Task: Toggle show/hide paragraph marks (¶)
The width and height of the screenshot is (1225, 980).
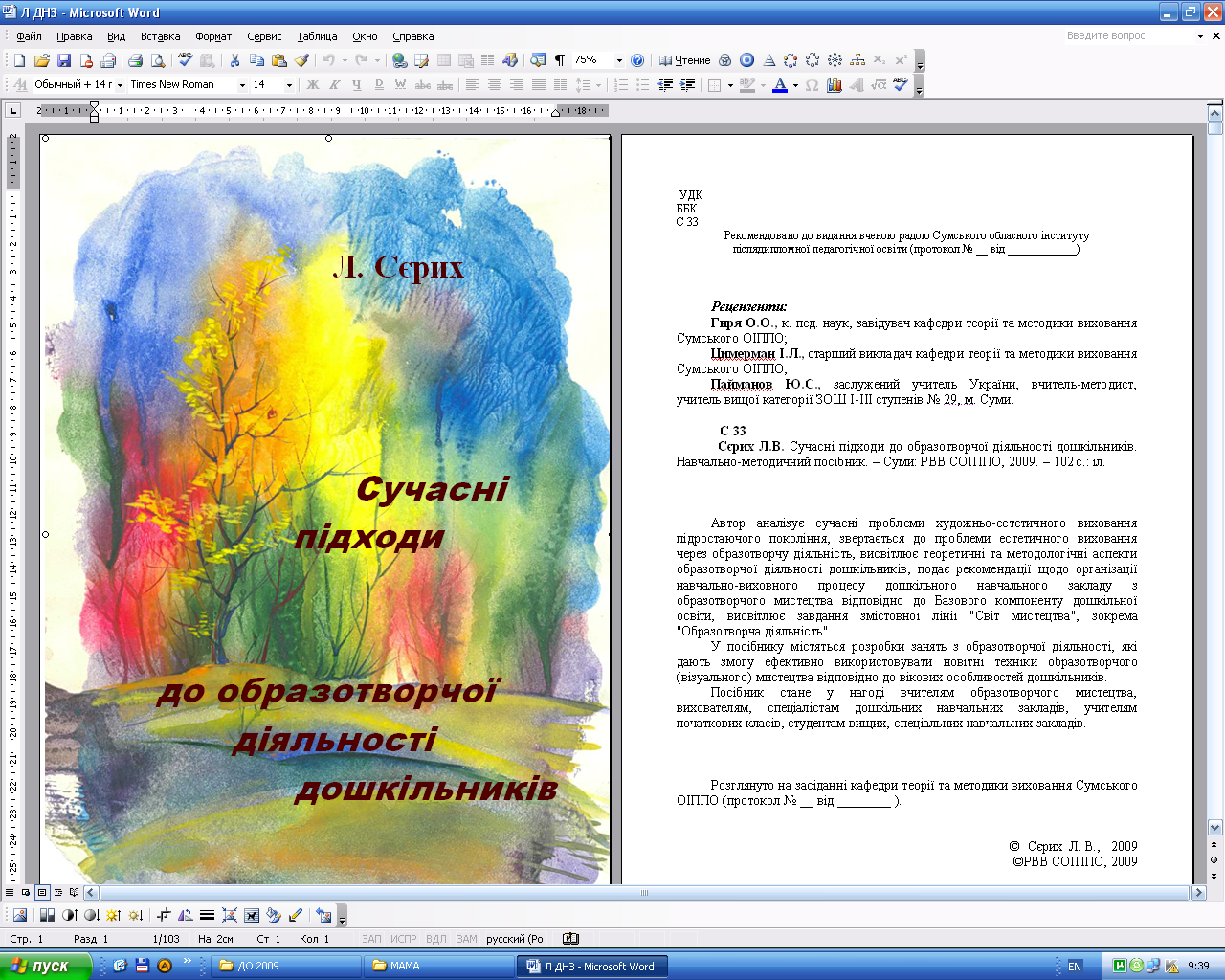Action: pyautogui.click(x=560, y=60)
